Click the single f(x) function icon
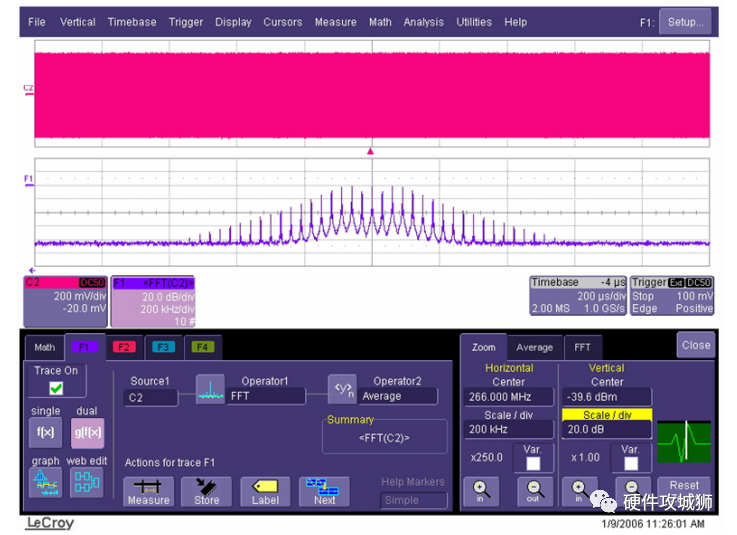 tap(45, 433)
